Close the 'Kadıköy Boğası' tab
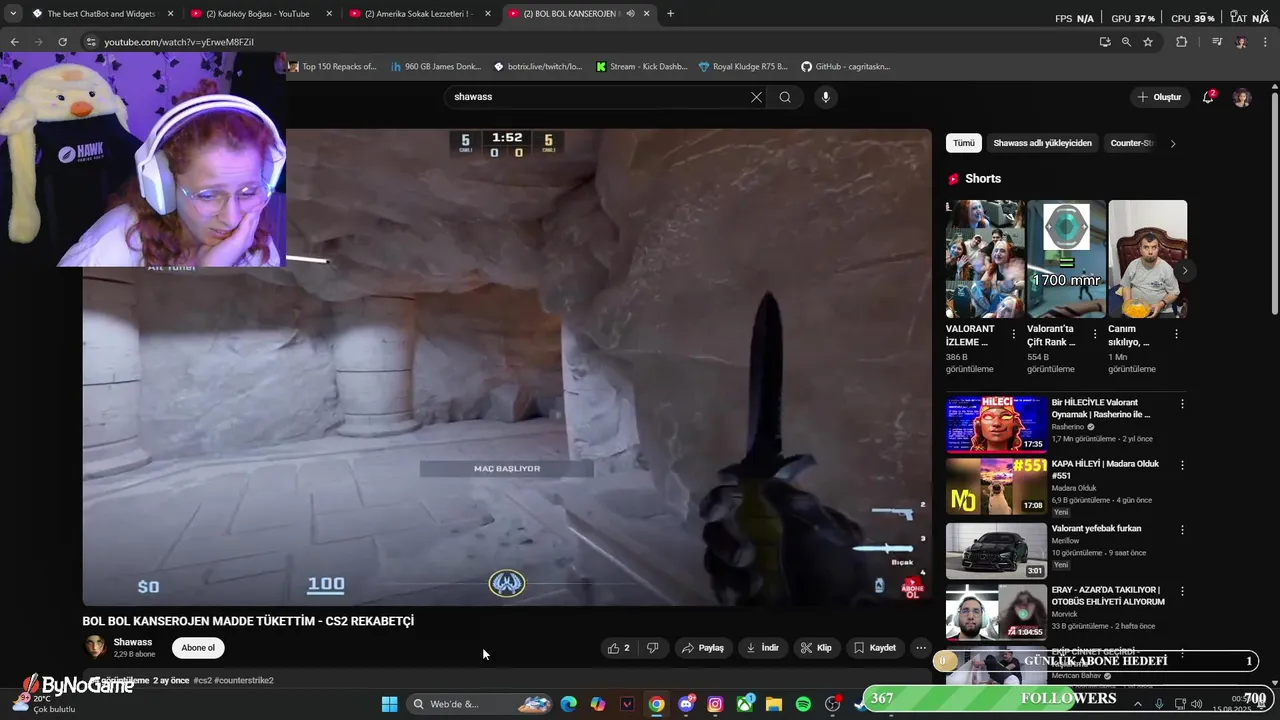1280x720 pixels. point(329,14)
